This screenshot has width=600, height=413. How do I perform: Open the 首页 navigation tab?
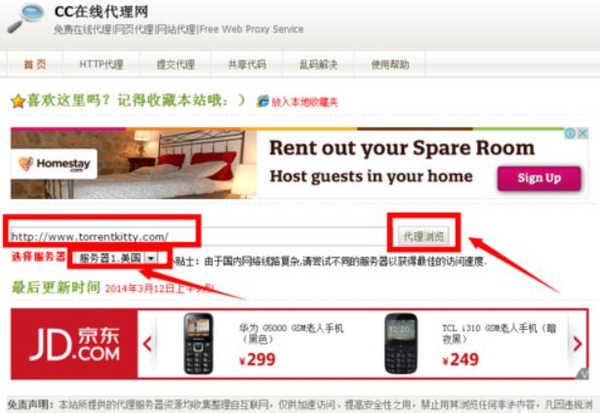[x=35, y=64]
